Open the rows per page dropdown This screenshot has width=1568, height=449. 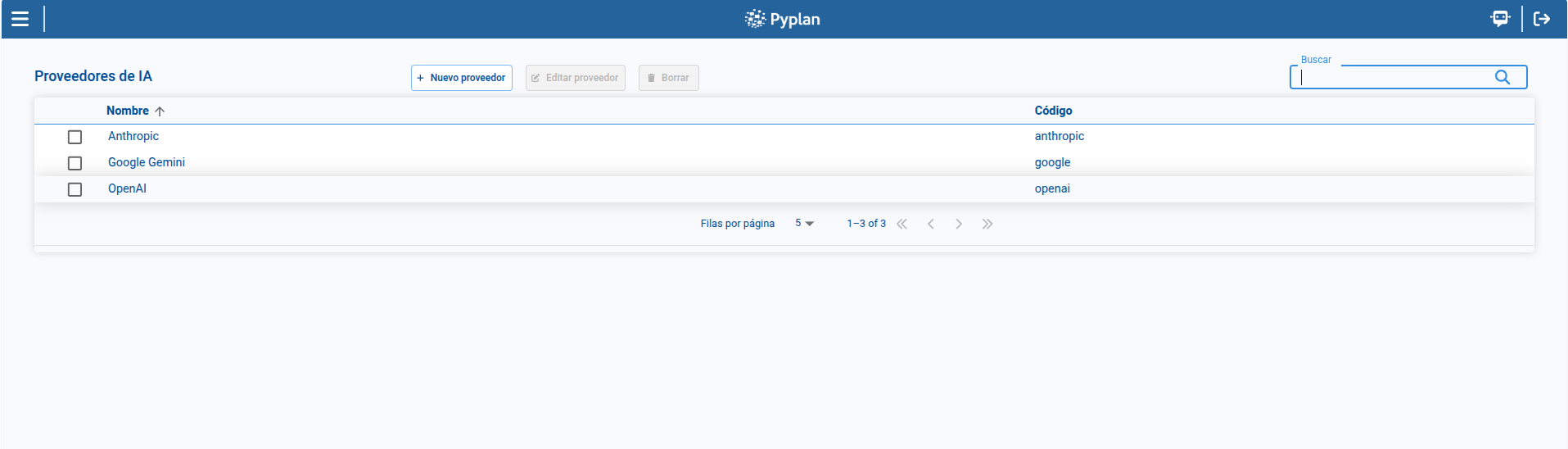[x=804, y=224]
